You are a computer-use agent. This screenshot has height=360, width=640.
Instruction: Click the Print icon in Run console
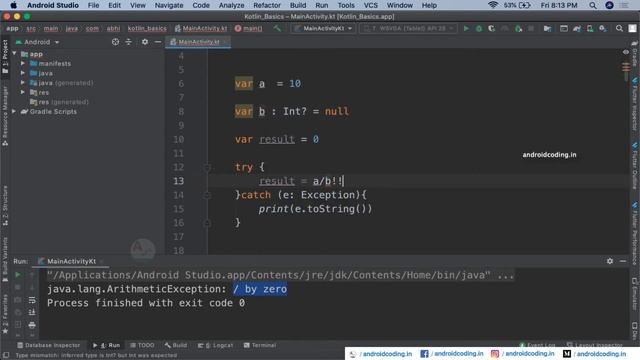tap(32, 325)
